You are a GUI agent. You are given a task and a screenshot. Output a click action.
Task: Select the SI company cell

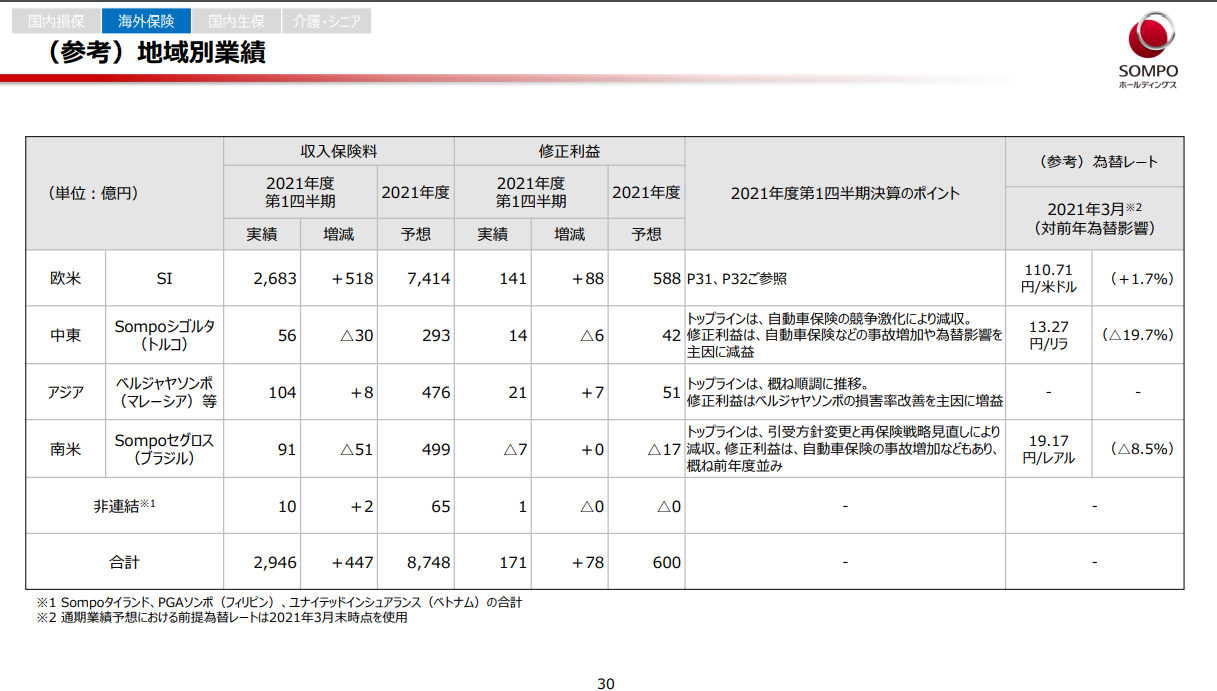(x=164, y=279)
